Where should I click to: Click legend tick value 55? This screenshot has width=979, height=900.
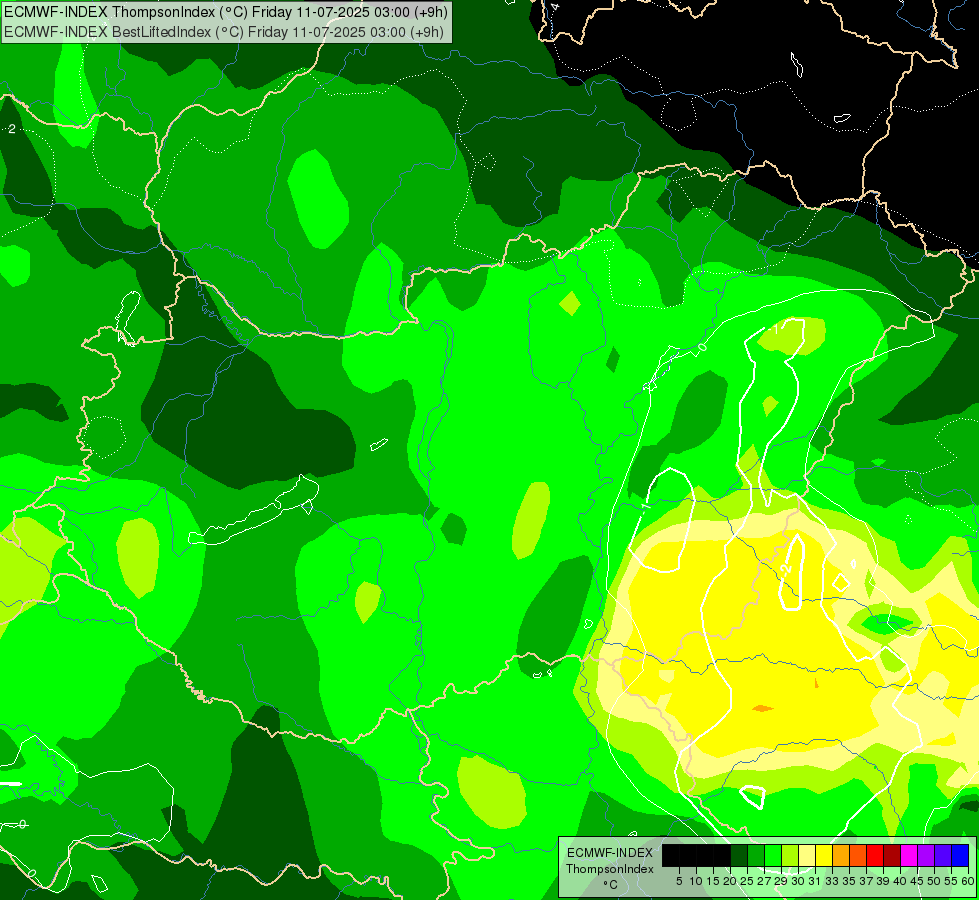(952, 881)
